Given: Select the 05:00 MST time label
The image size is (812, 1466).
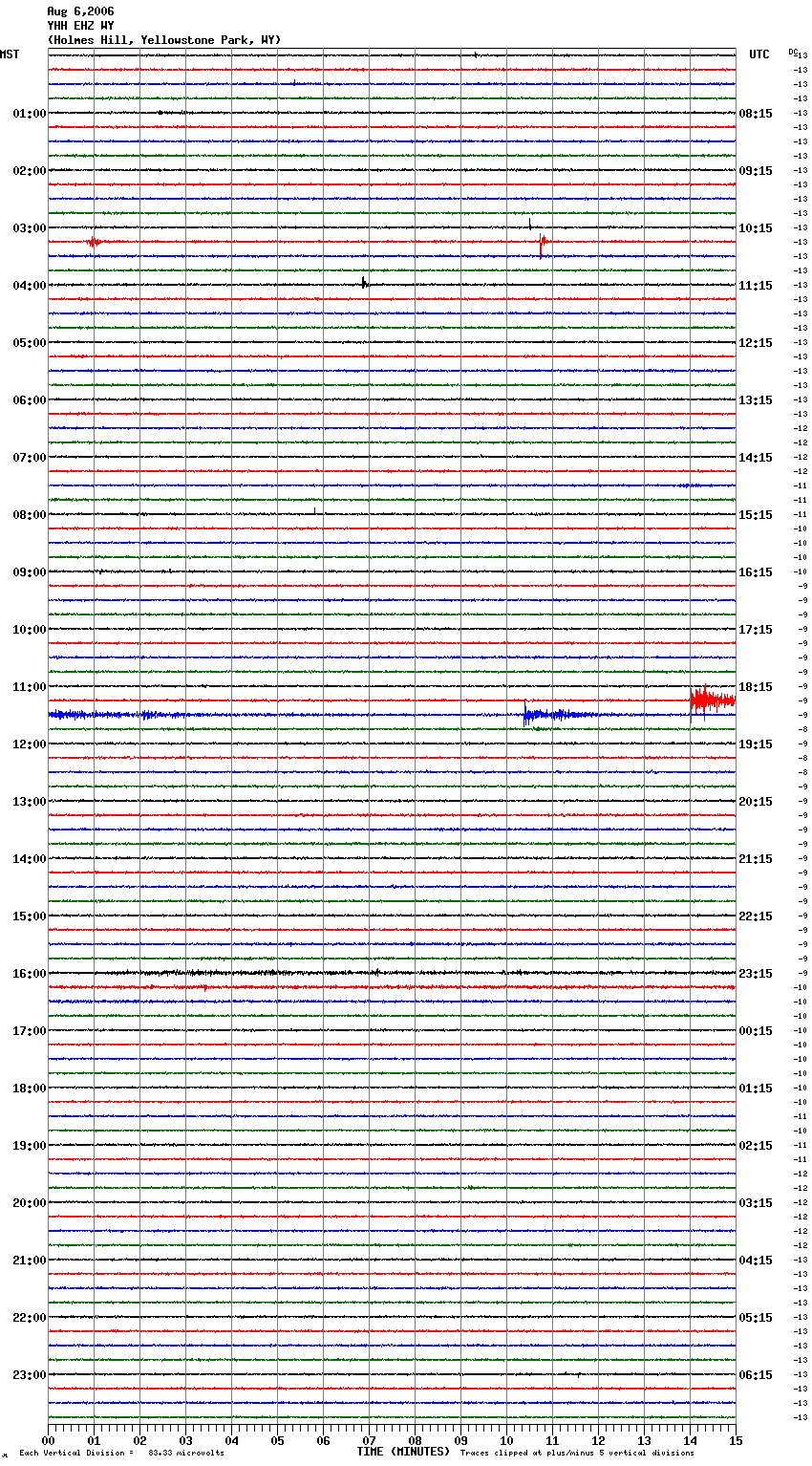Looking at the screenshot, I should (x=30, y=343).
